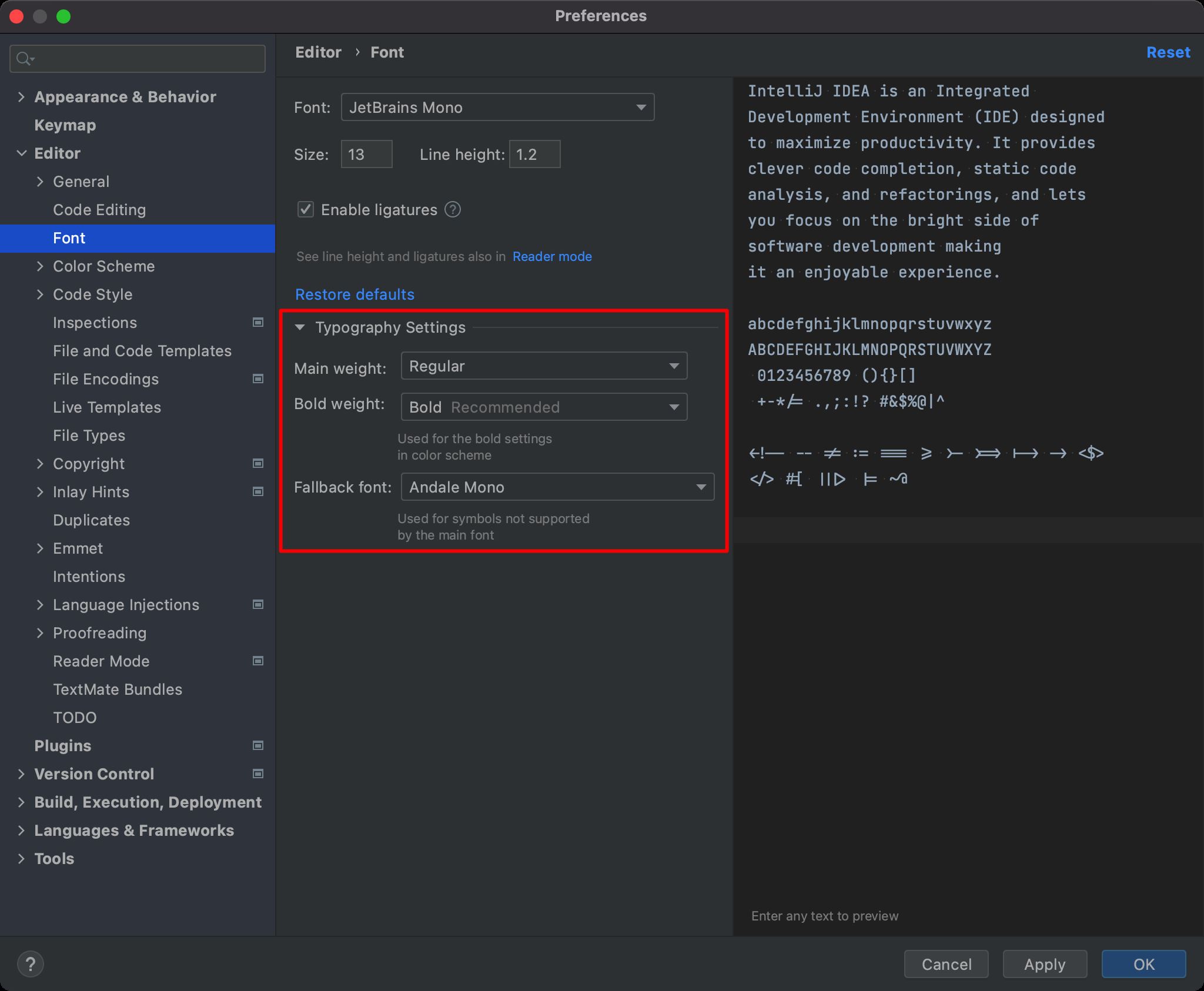Open the Fallback font Andale Mono dropdown
The height and width of the screenshot is (991, 1204).
(x=557, y=487)
